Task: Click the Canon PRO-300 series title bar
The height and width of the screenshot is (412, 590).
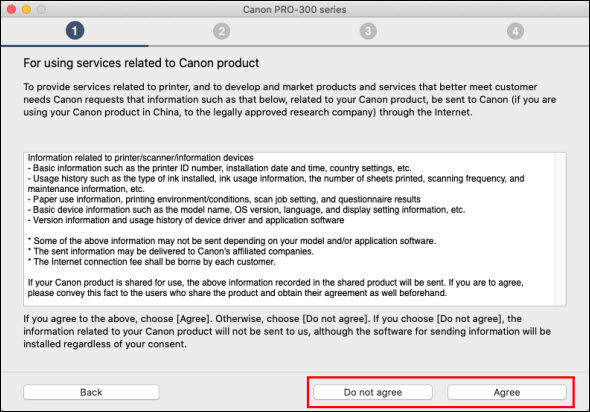Action: pyautogui.click(x=295, y=9)
